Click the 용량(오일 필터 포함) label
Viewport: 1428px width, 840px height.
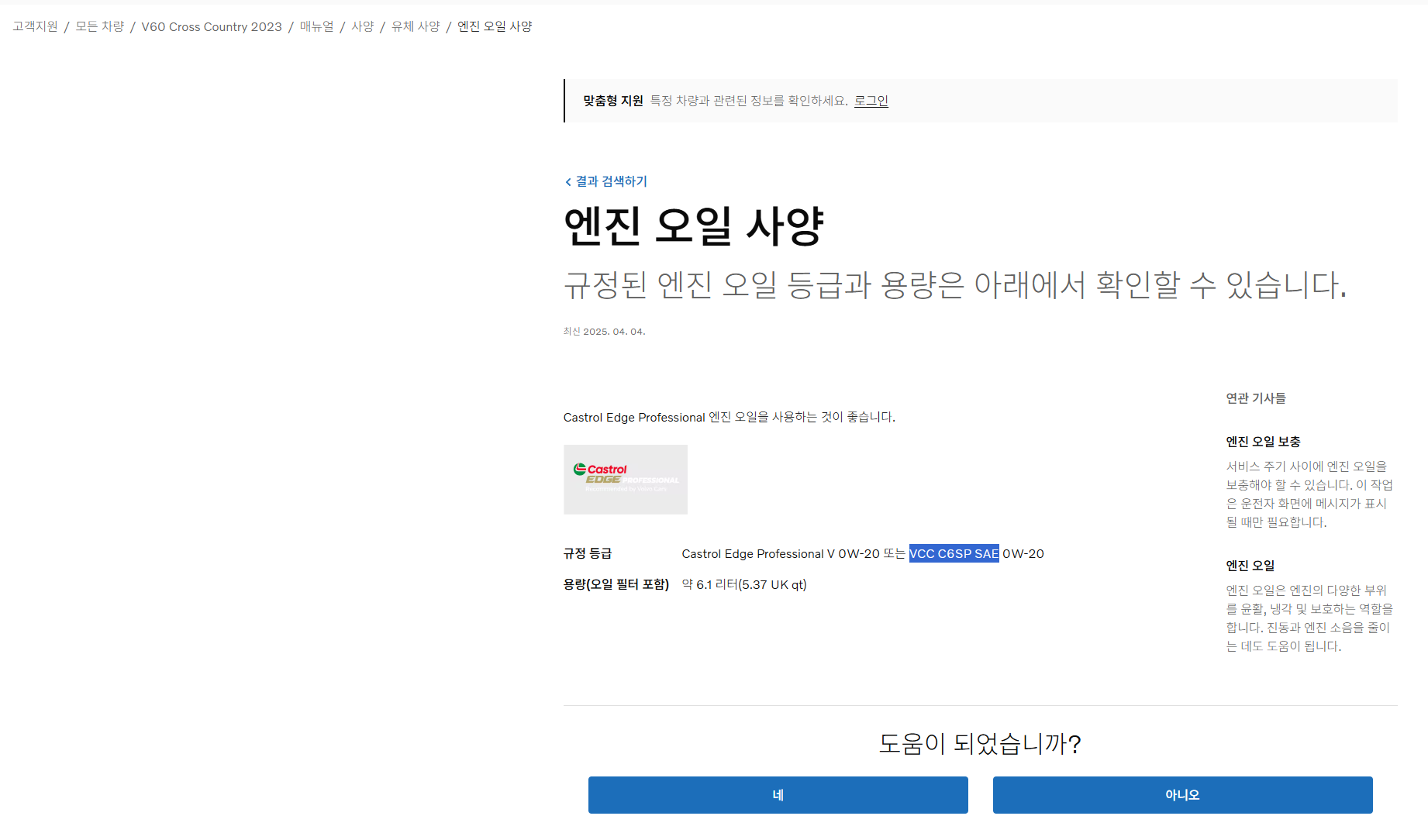(x=616, y=584)
